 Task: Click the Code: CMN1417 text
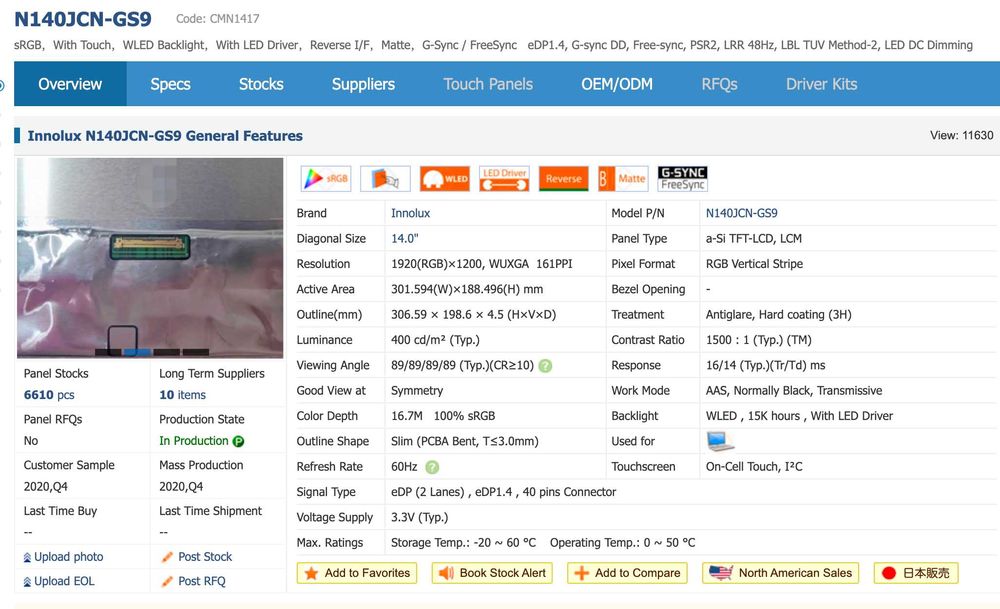click(217, 19)
